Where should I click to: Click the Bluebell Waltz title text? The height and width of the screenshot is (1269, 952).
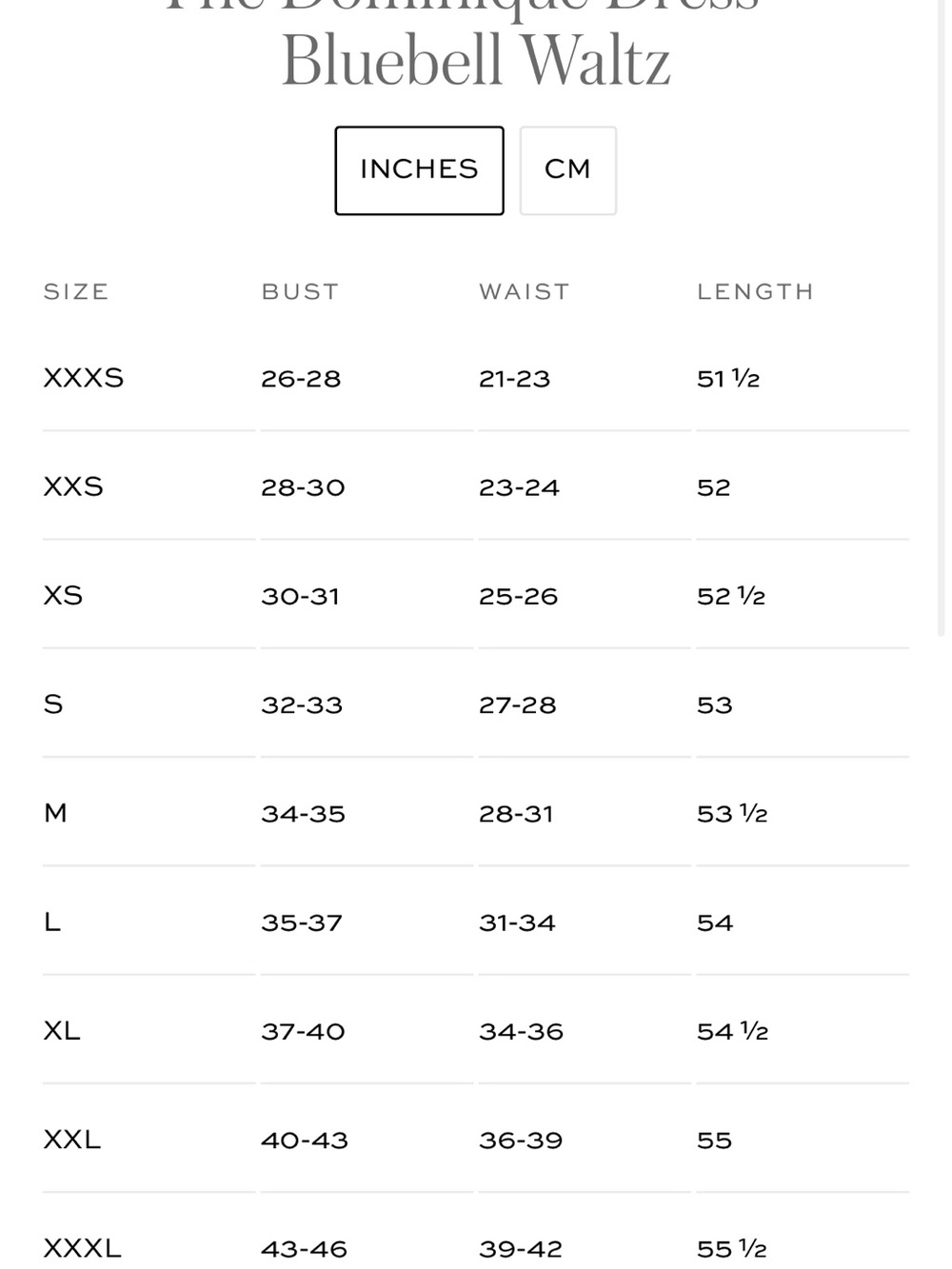(x=476, y=61)
